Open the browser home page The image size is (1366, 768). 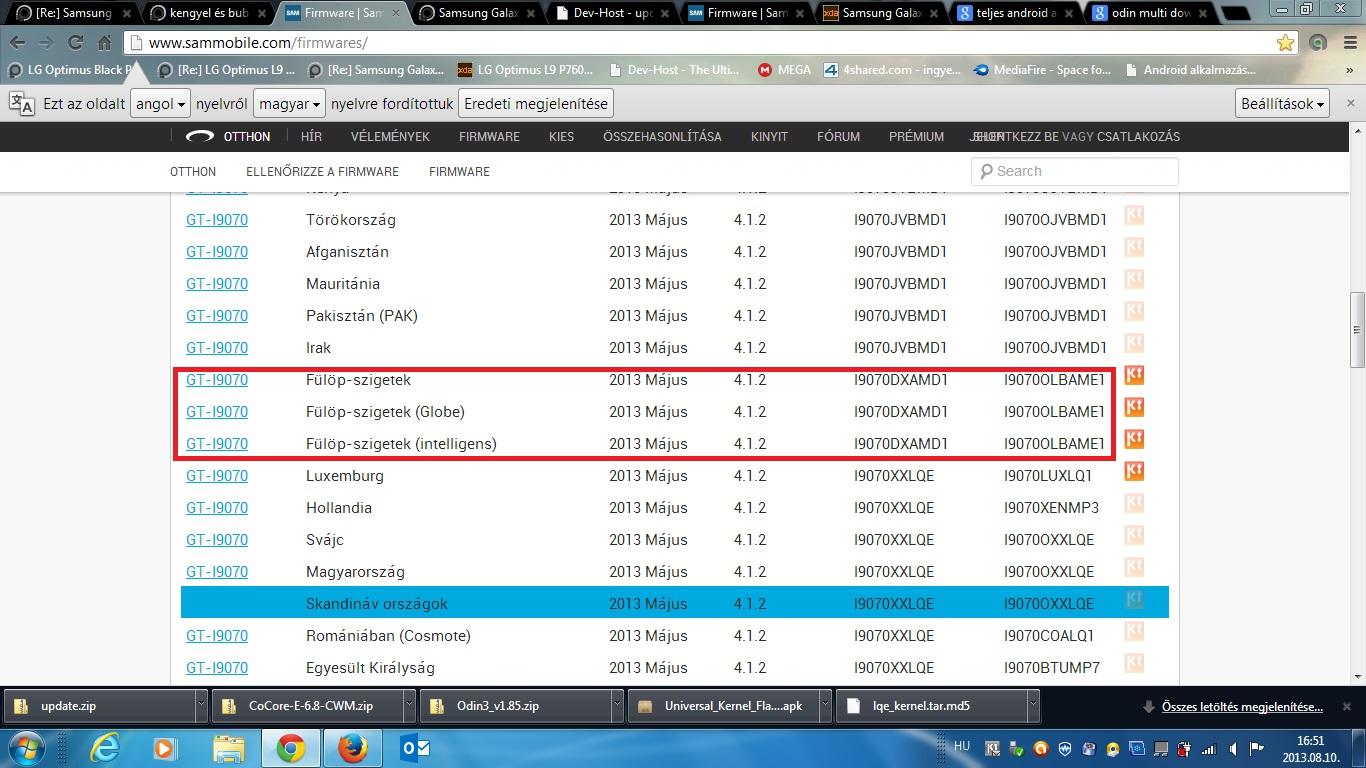point(104,43)
